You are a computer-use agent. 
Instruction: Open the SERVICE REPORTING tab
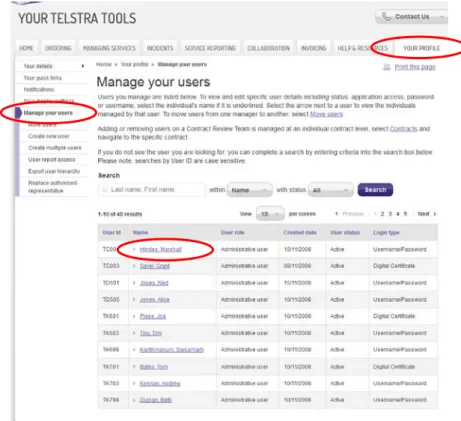tap(210, 48)
